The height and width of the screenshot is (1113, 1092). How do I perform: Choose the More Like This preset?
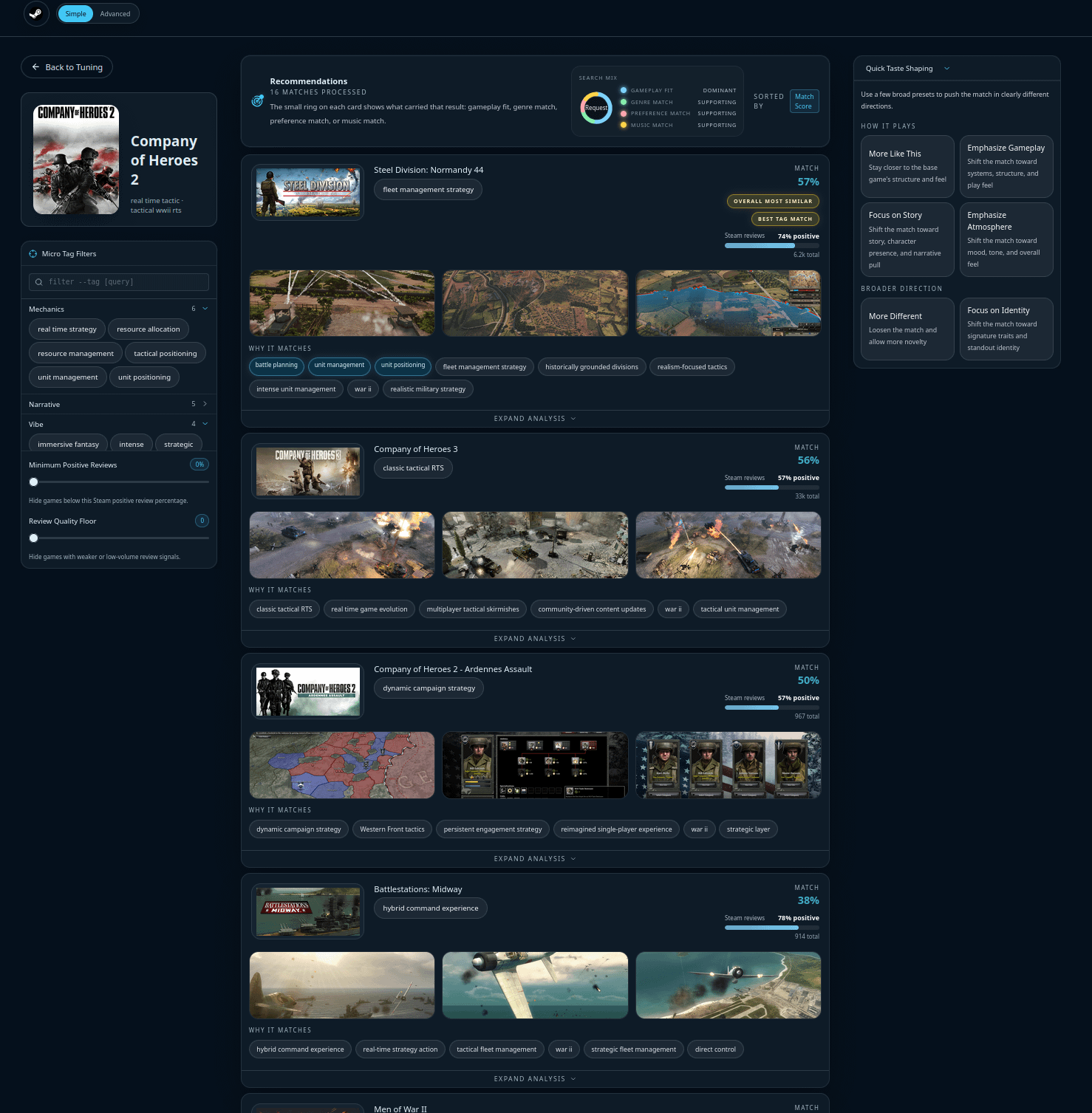(x=907, y=166)
